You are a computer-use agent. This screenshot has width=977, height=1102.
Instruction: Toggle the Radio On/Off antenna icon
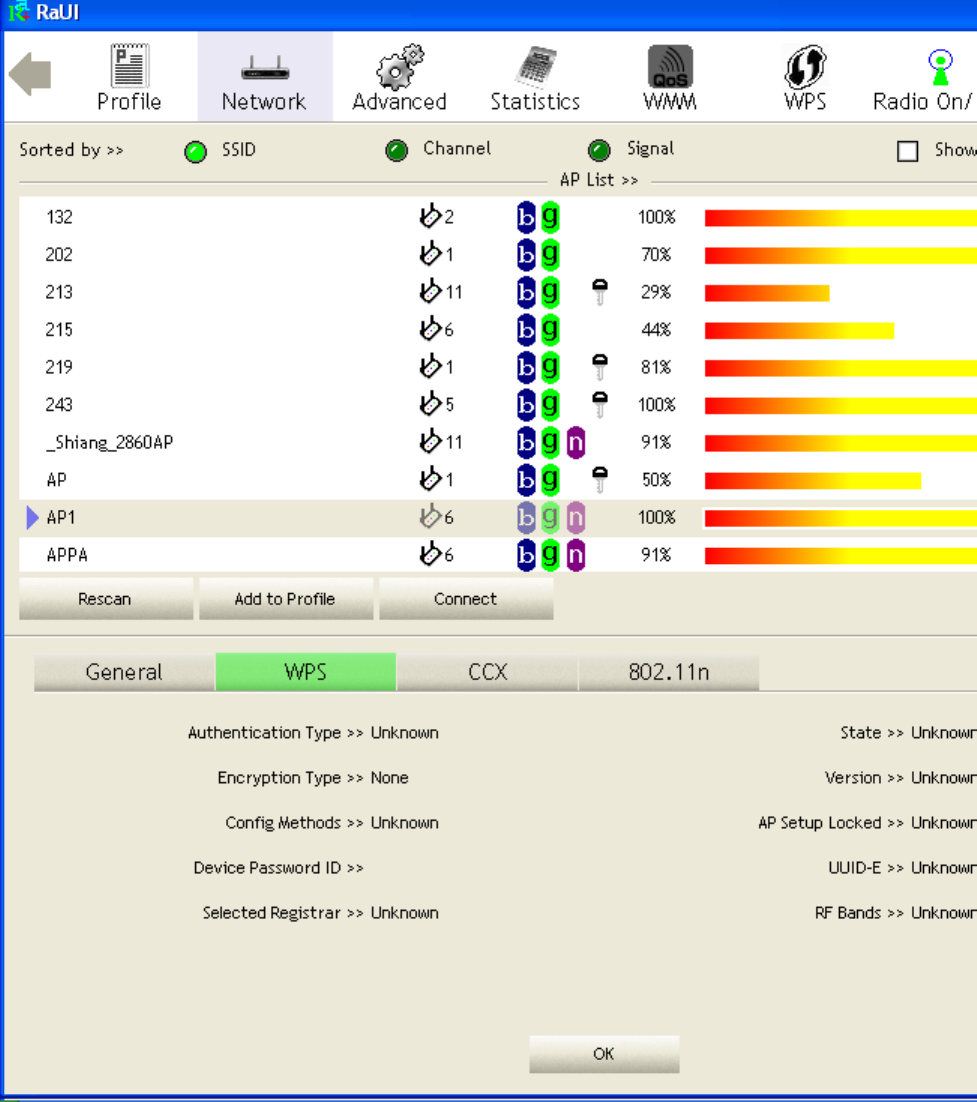[x=940, y=67]
